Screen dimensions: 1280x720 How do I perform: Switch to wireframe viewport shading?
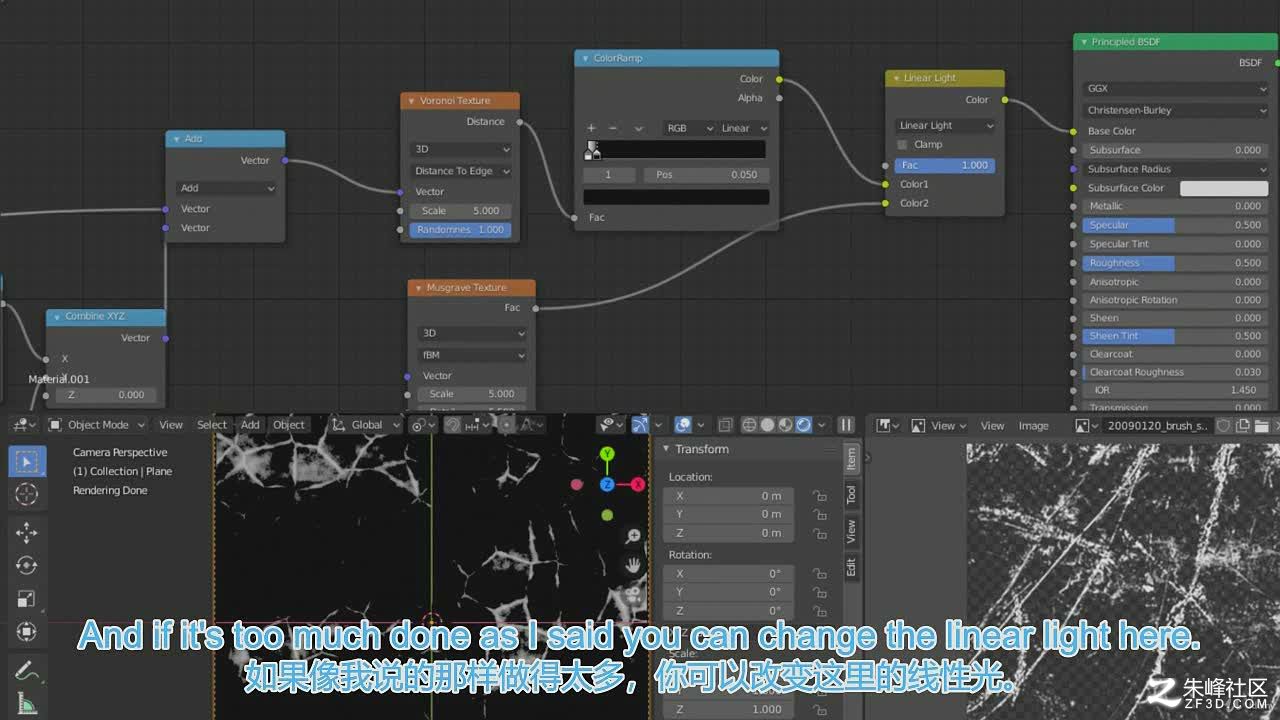(750, 425)
